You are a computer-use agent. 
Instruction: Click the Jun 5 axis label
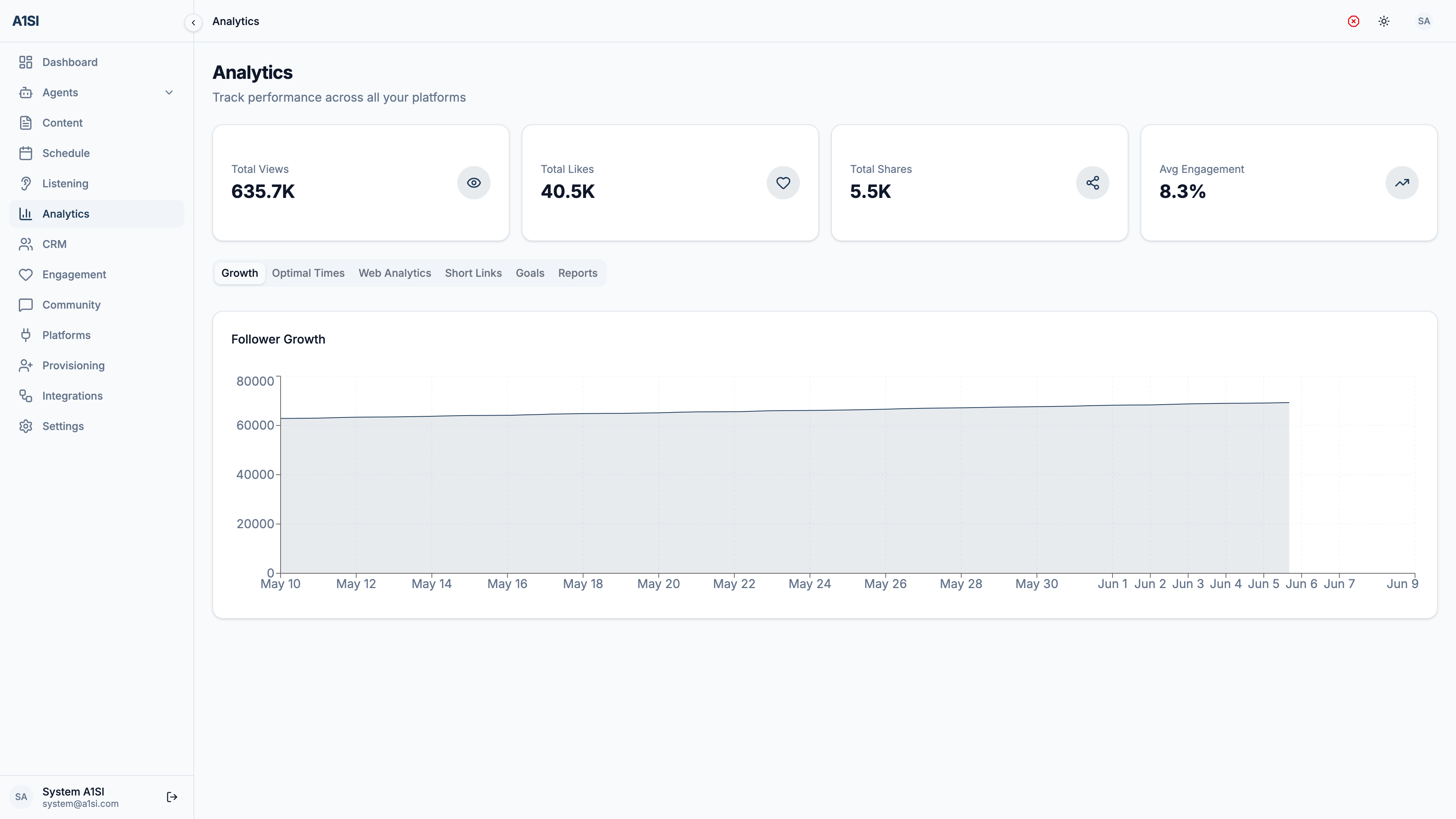click(1263, 584)
